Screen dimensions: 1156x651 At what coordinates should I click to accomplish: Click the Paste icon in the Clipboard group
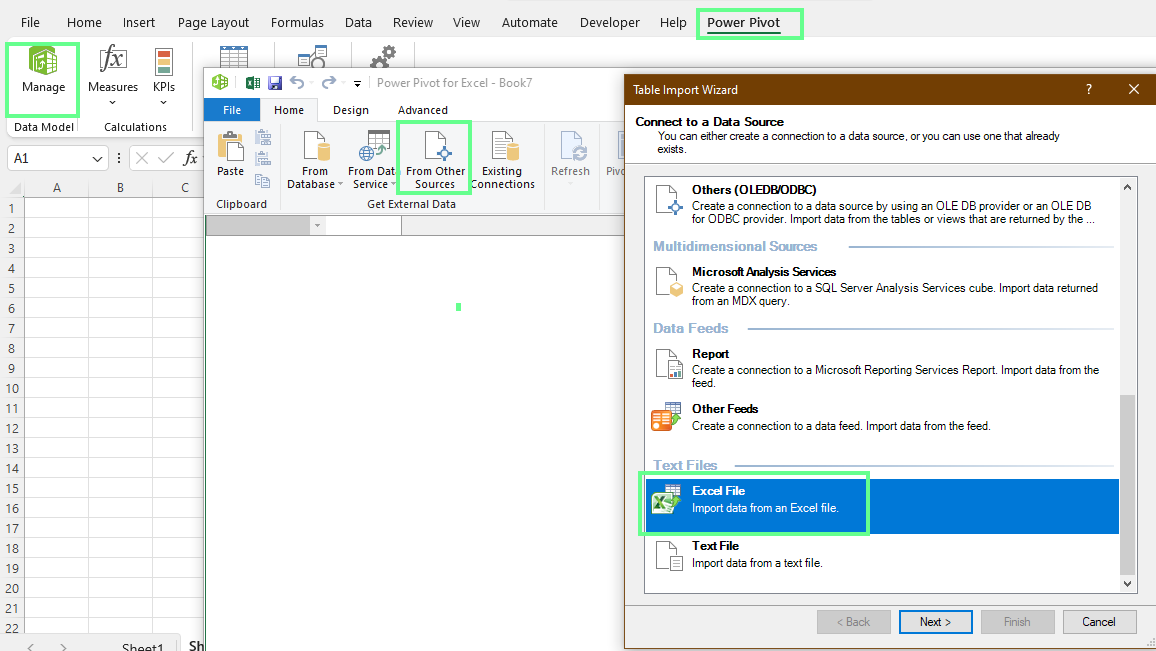pos(229,155)
